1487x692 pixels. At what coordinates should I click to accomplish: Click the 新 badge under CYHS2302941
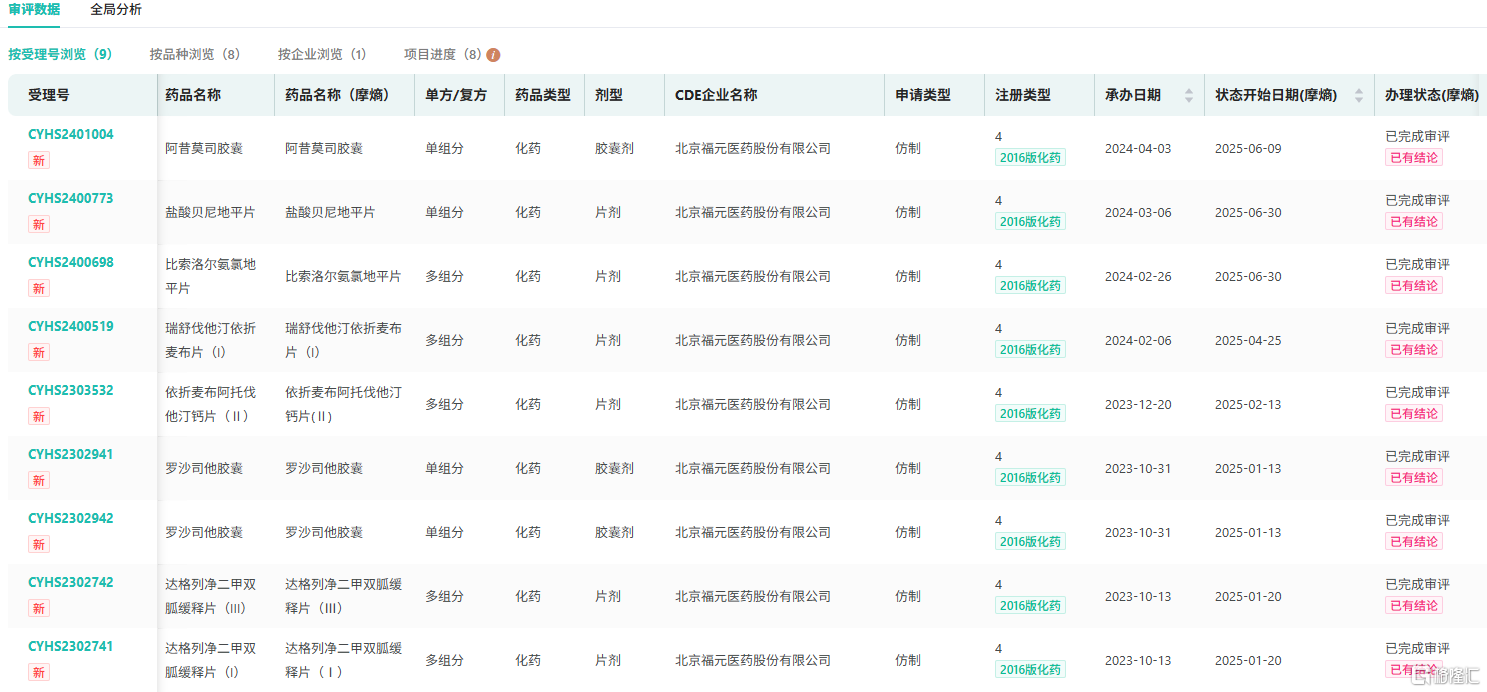(39, 480)
